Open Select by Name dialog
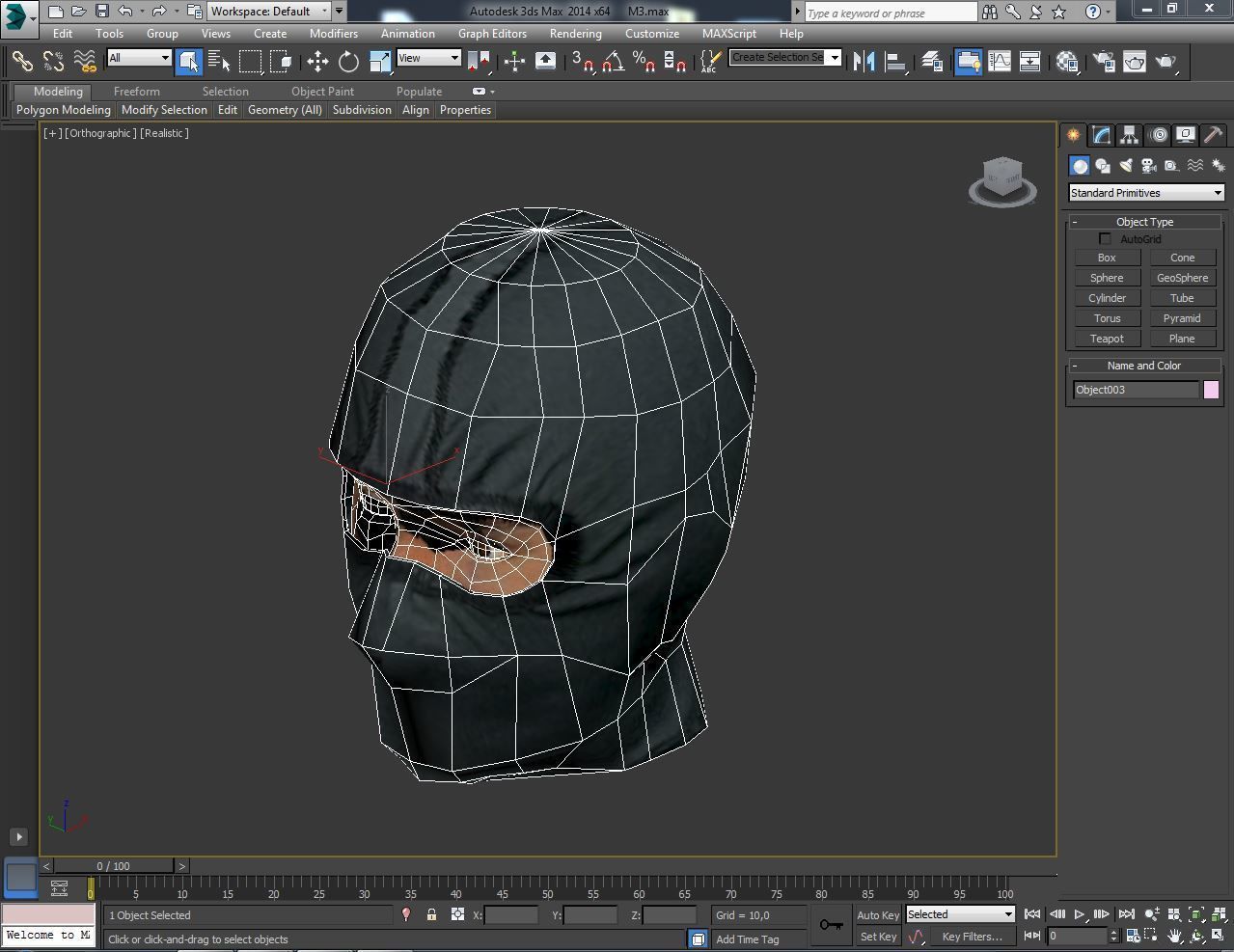This screenshot has height=952, width=1234. [219, 62]
